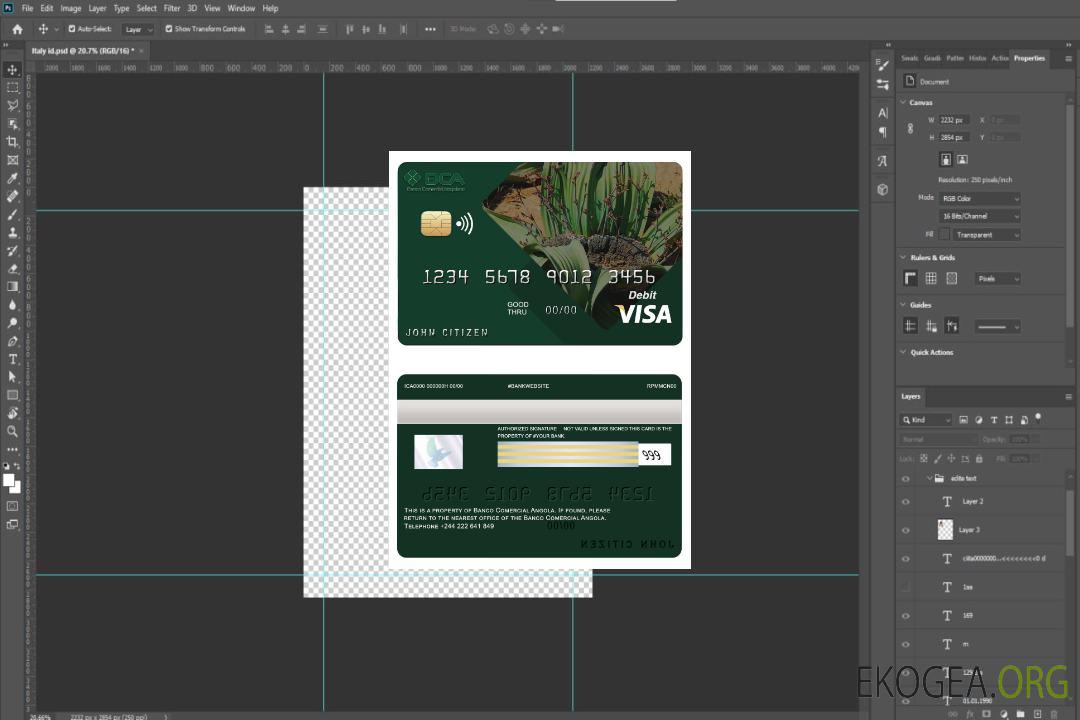This screenshot has height=720, width=1080.
Task: Select the Path Selection arrow tool
Action: pos(12,377)
